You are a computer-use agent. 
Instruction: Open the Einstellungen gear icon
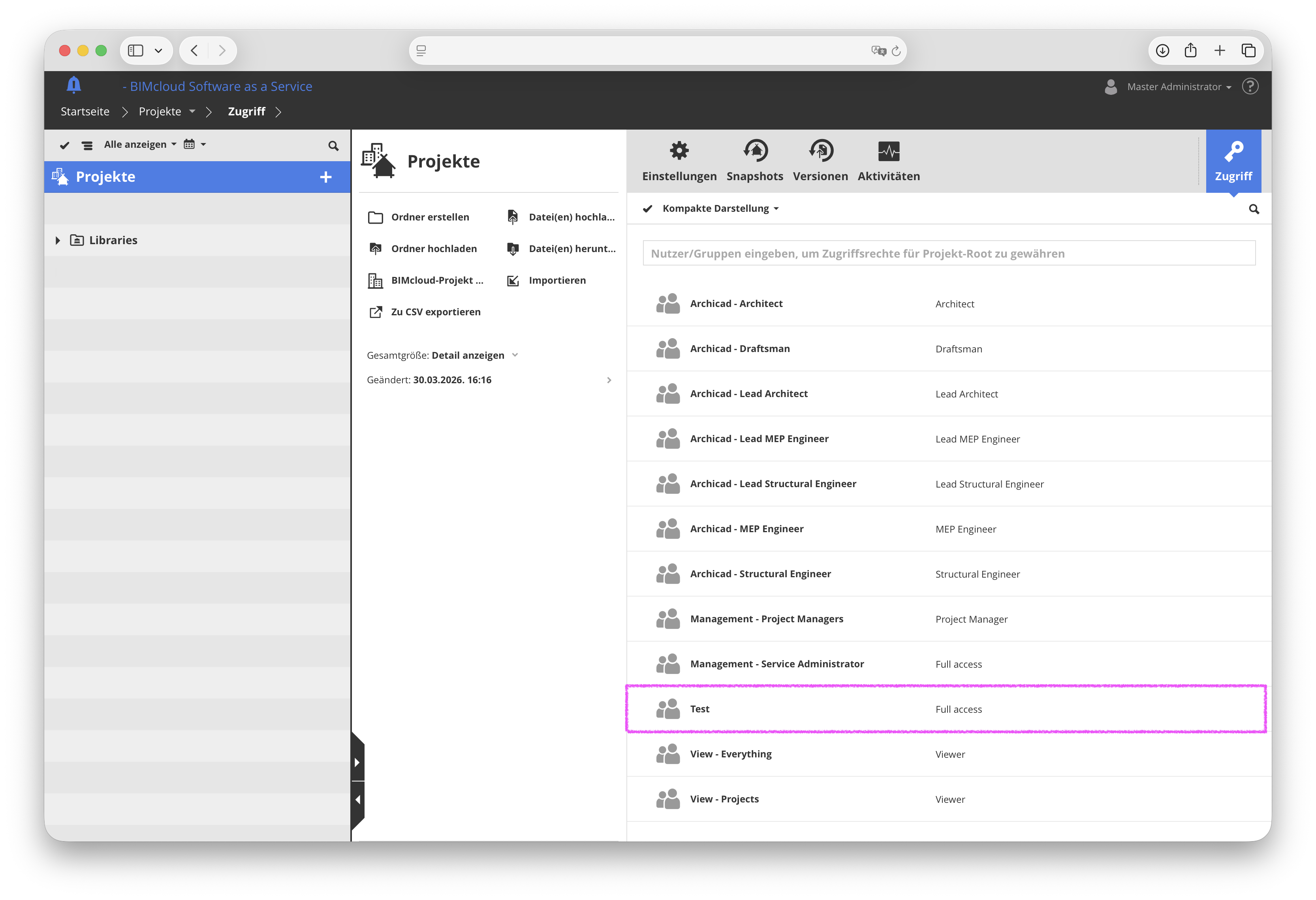(x=679, y=151)
